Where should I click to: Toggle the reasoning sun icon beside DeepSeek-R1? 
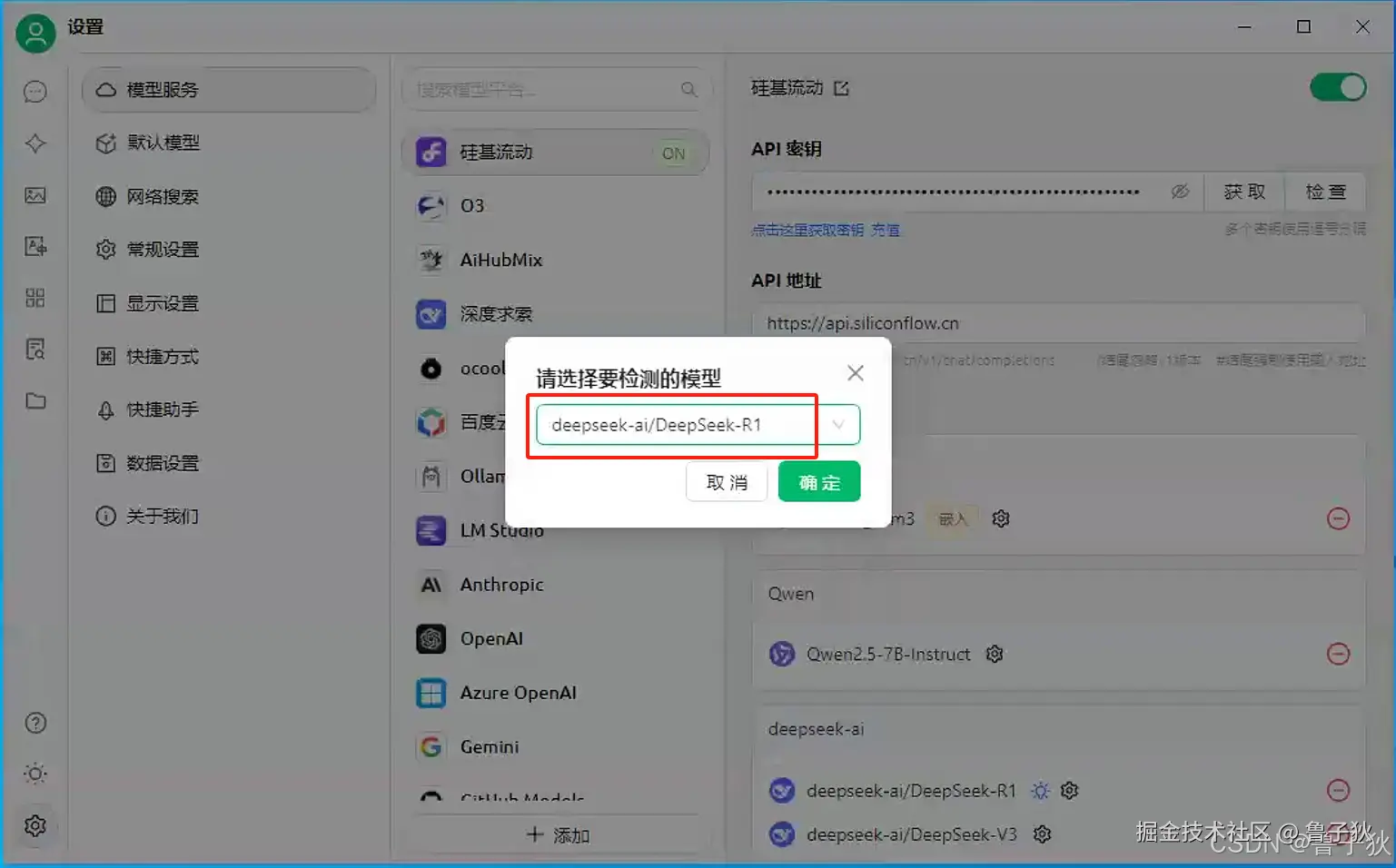[1041, 790]
